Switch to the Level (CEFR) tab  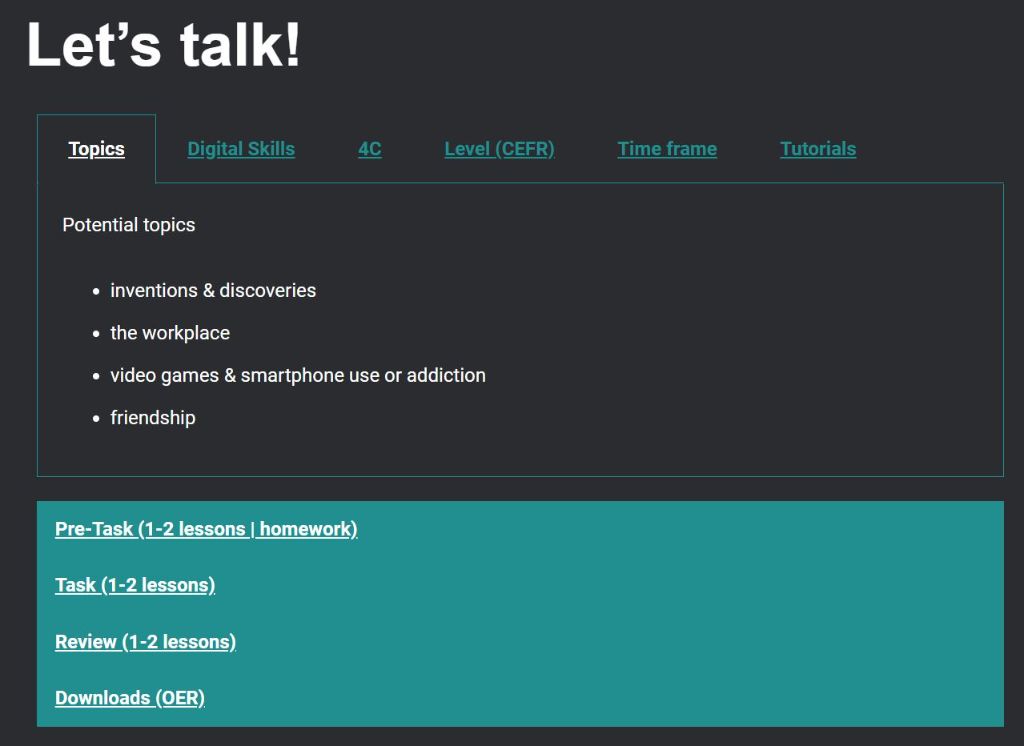click(499, 149)
